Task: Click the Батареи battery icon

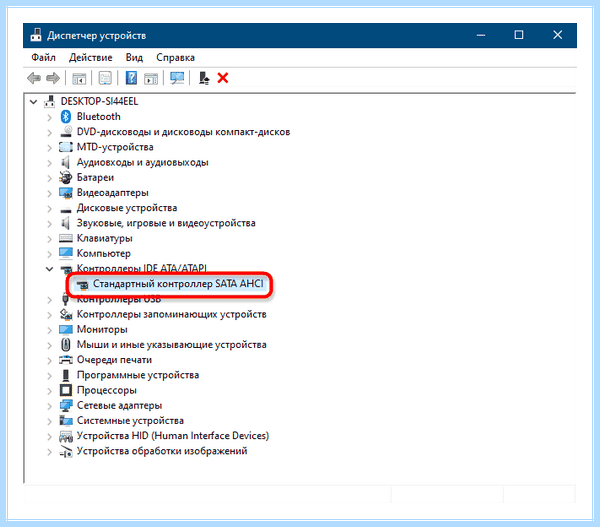Action: (x=66, y=177)
